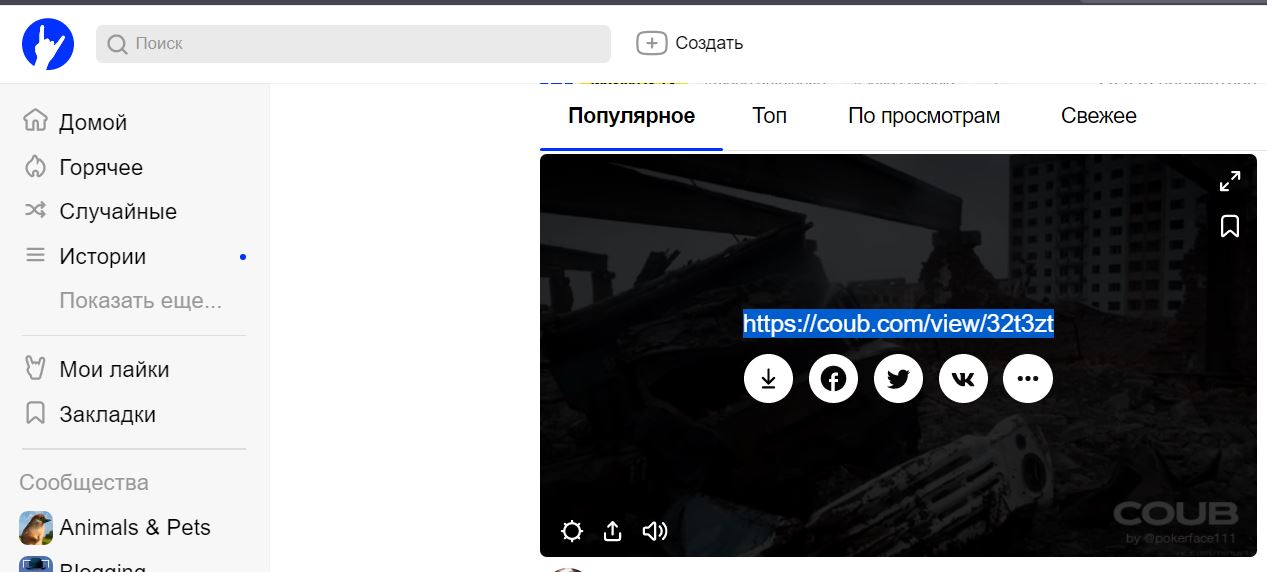The height and width of the screenshot is (572, 1267).
Task: Switch to the По просмотрам tab
Action: (x=924, y=116)
